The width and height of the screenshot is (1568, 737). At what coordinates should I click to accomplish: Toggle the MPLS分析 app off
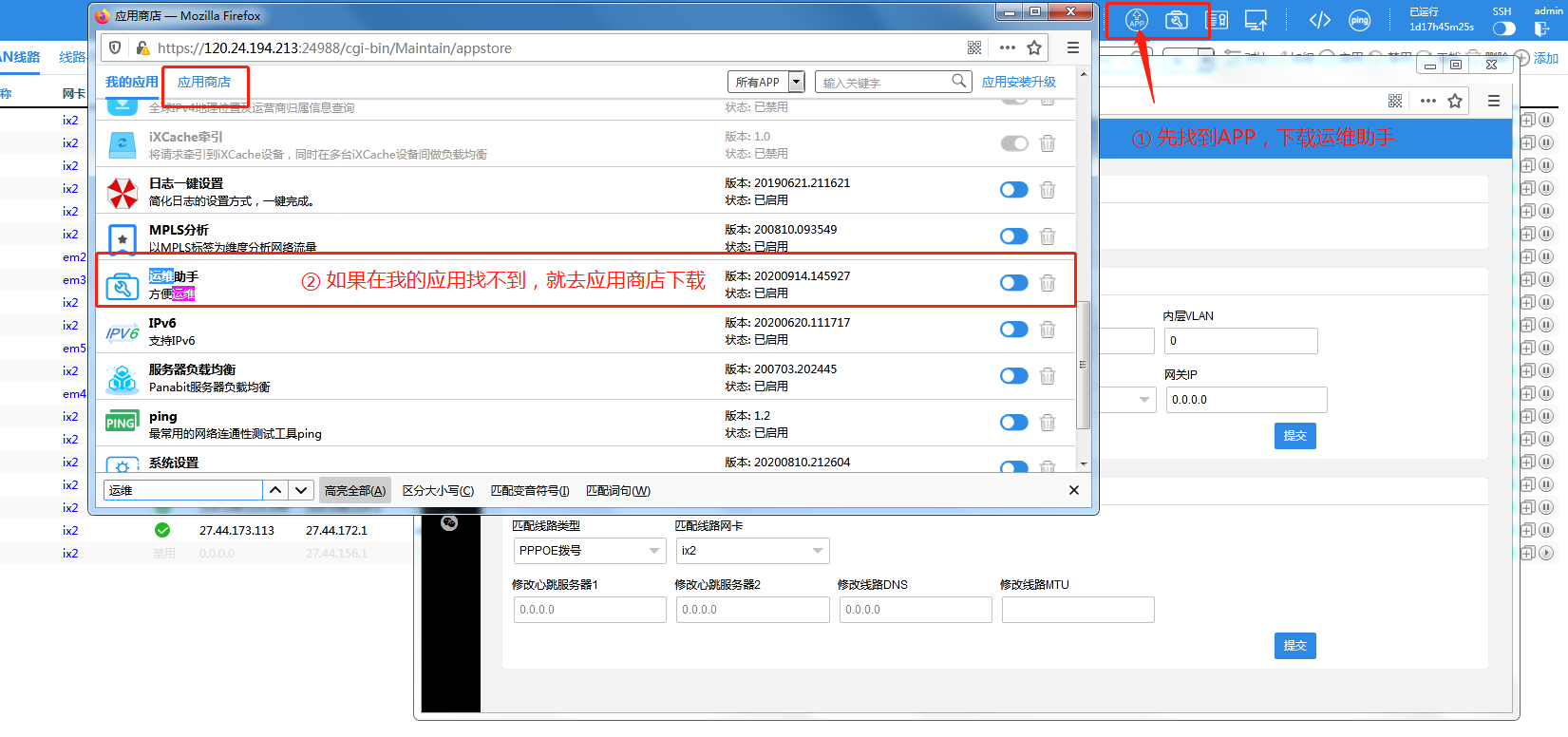coord(1013,236)
